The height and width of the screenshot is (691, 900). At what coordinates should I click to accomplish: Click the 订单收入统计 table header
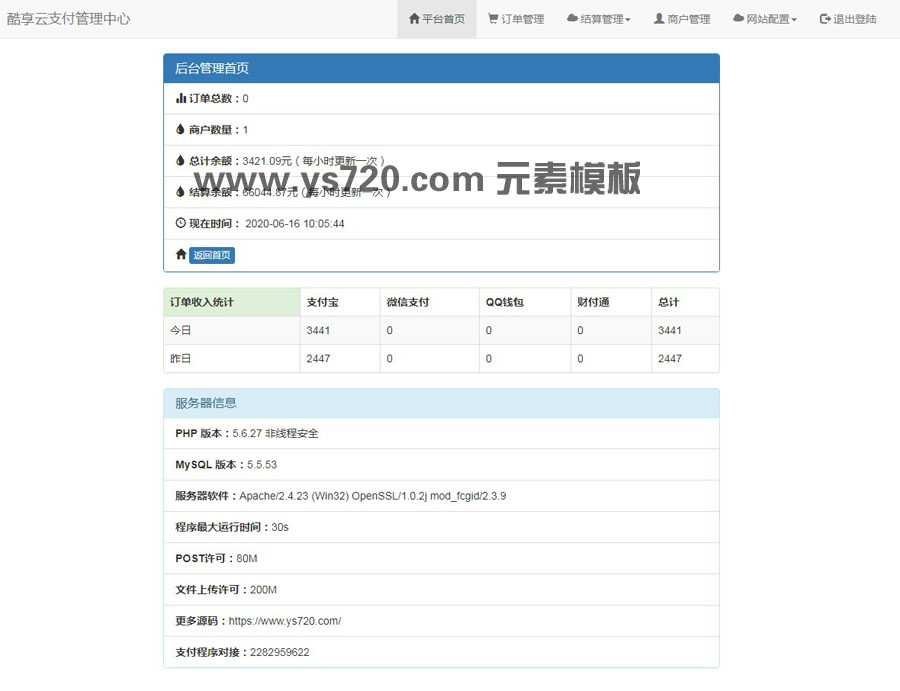[x=232, y=302]
